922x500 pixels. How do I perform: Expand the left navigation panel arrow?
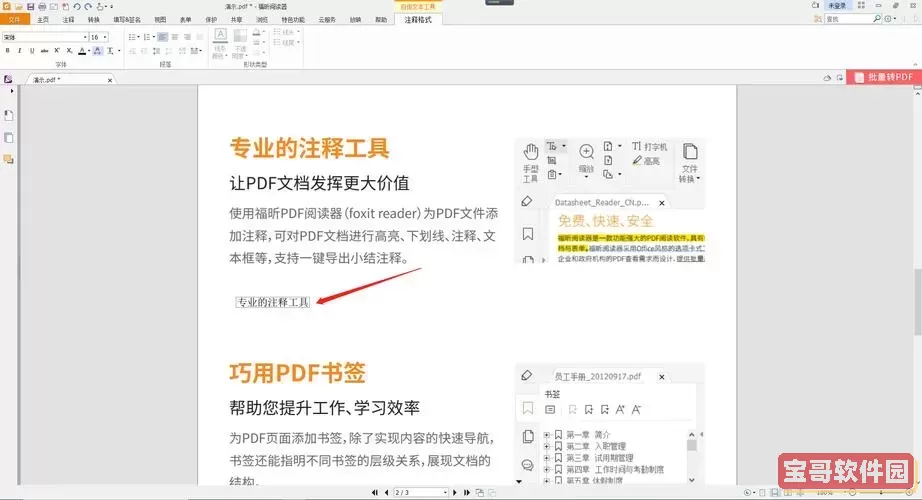tap(12, 91)
